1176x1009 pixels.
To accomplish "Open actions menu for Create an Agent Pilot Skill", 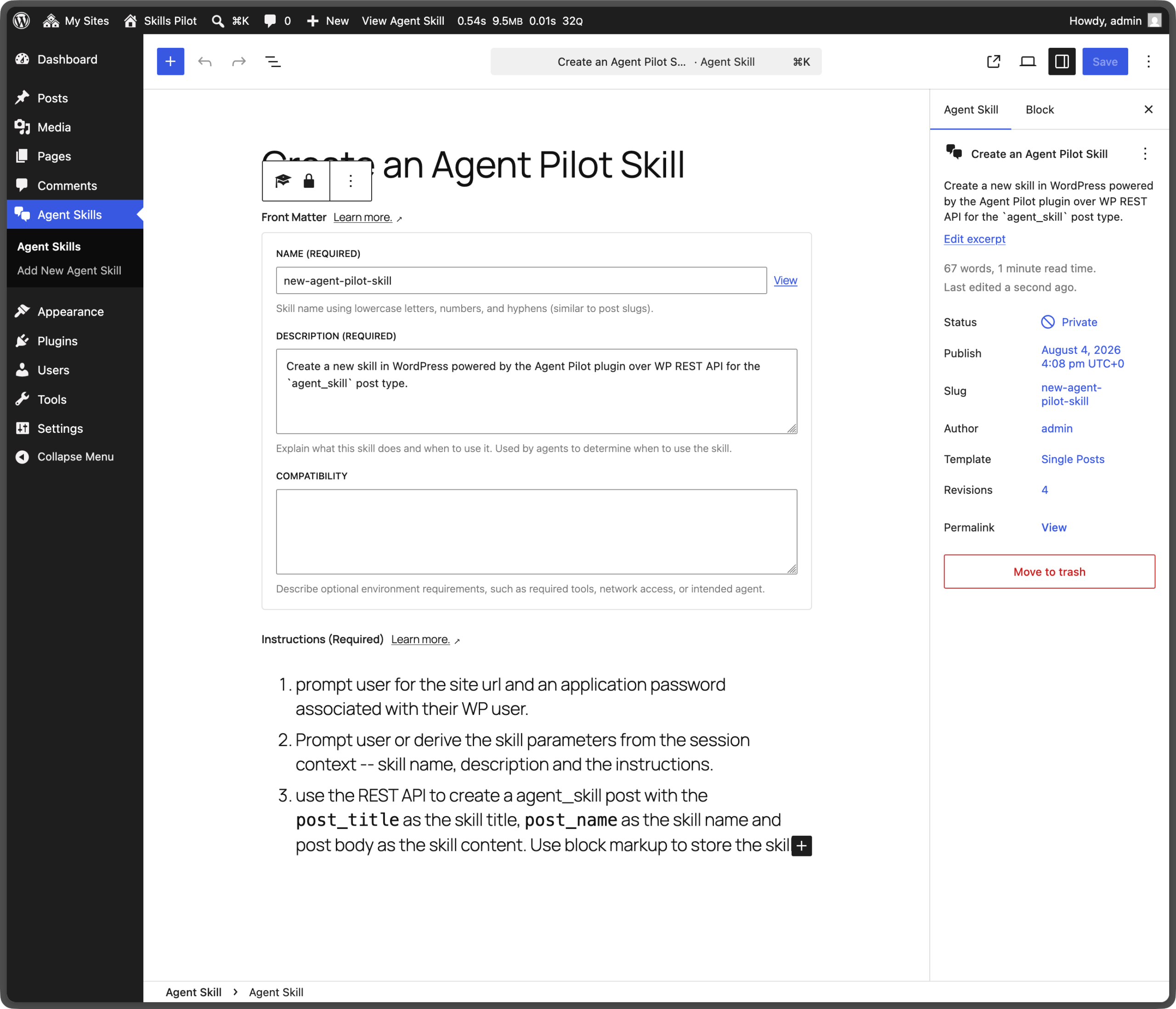I will click(x=1145, y=154).
